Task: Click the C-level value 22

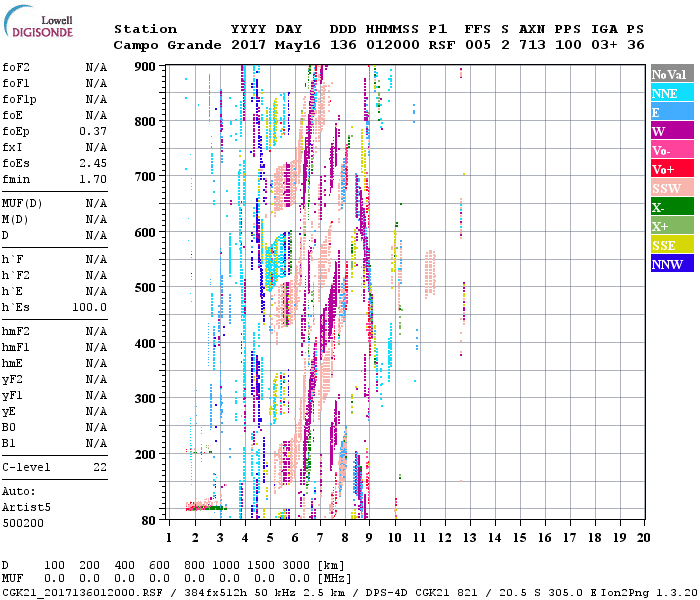Action: tap(100, 467)
